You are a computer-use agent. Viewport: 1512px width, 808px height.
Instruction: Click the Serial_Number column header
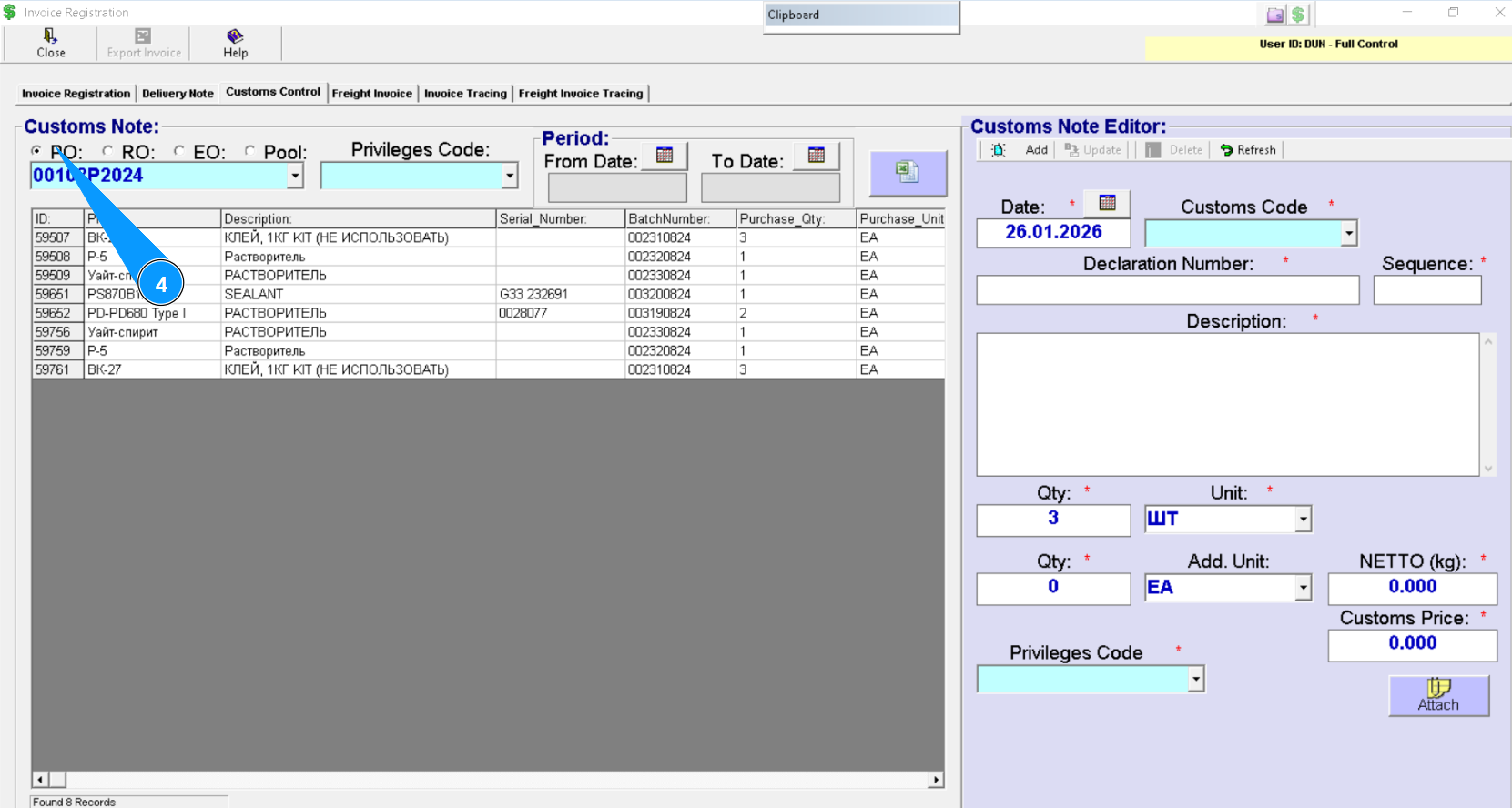tap(561, 218)
